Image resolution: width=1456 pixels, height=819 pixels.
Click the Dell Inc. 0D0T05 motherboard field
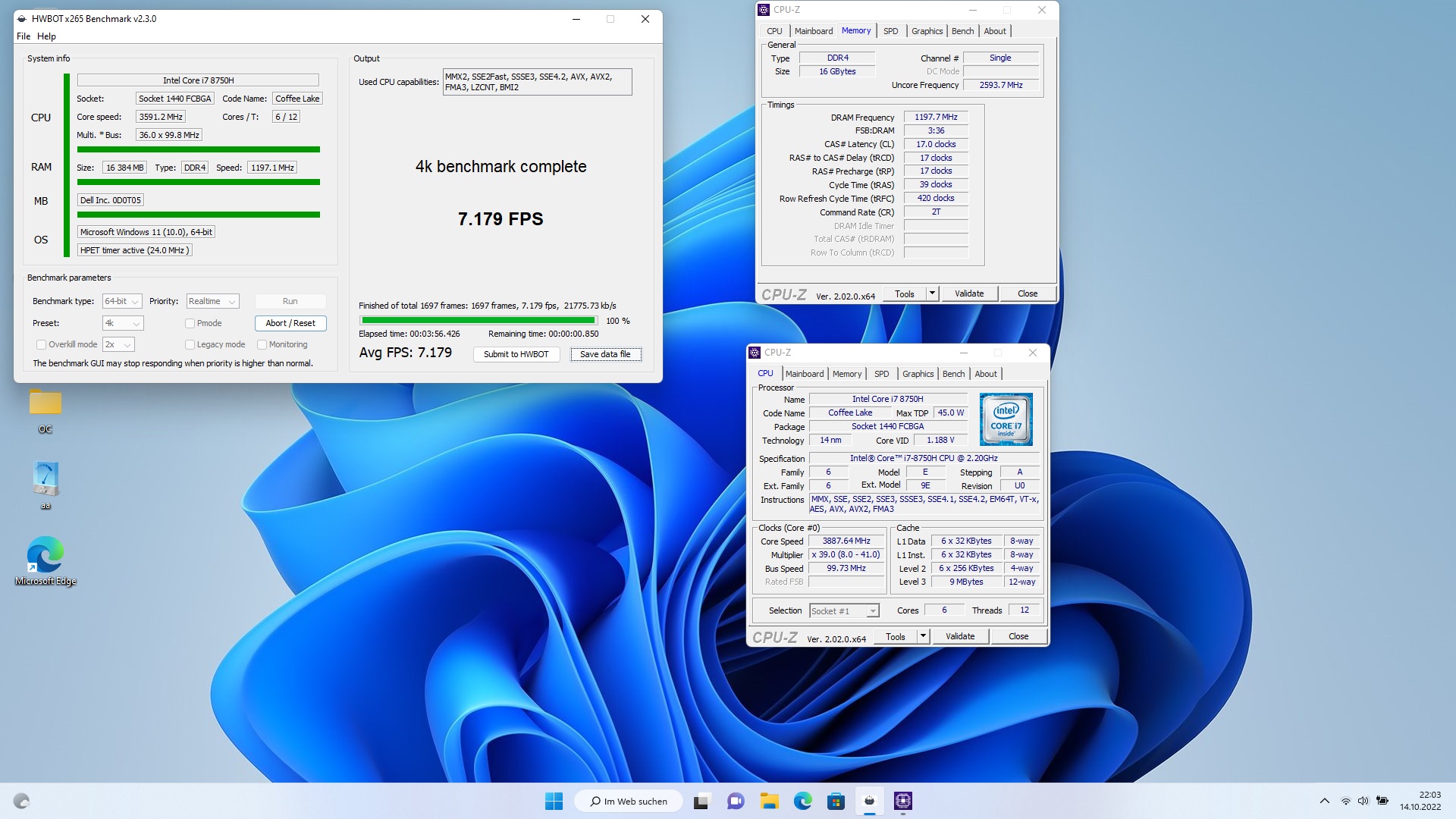[x=111, y=200]
